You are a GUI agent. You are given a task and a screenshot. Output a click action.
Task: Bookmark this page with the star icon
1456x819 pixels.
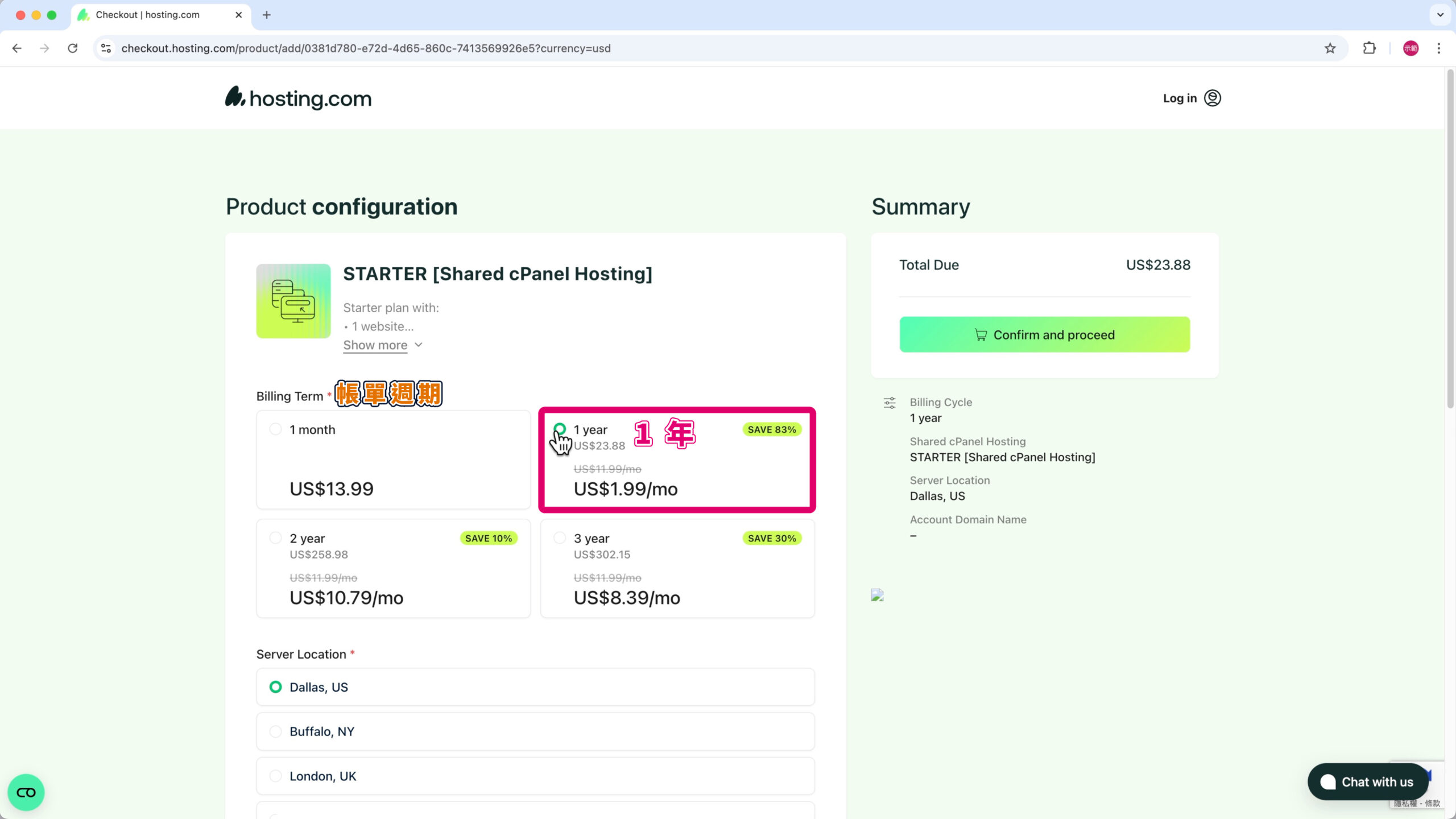point(1330,48)
